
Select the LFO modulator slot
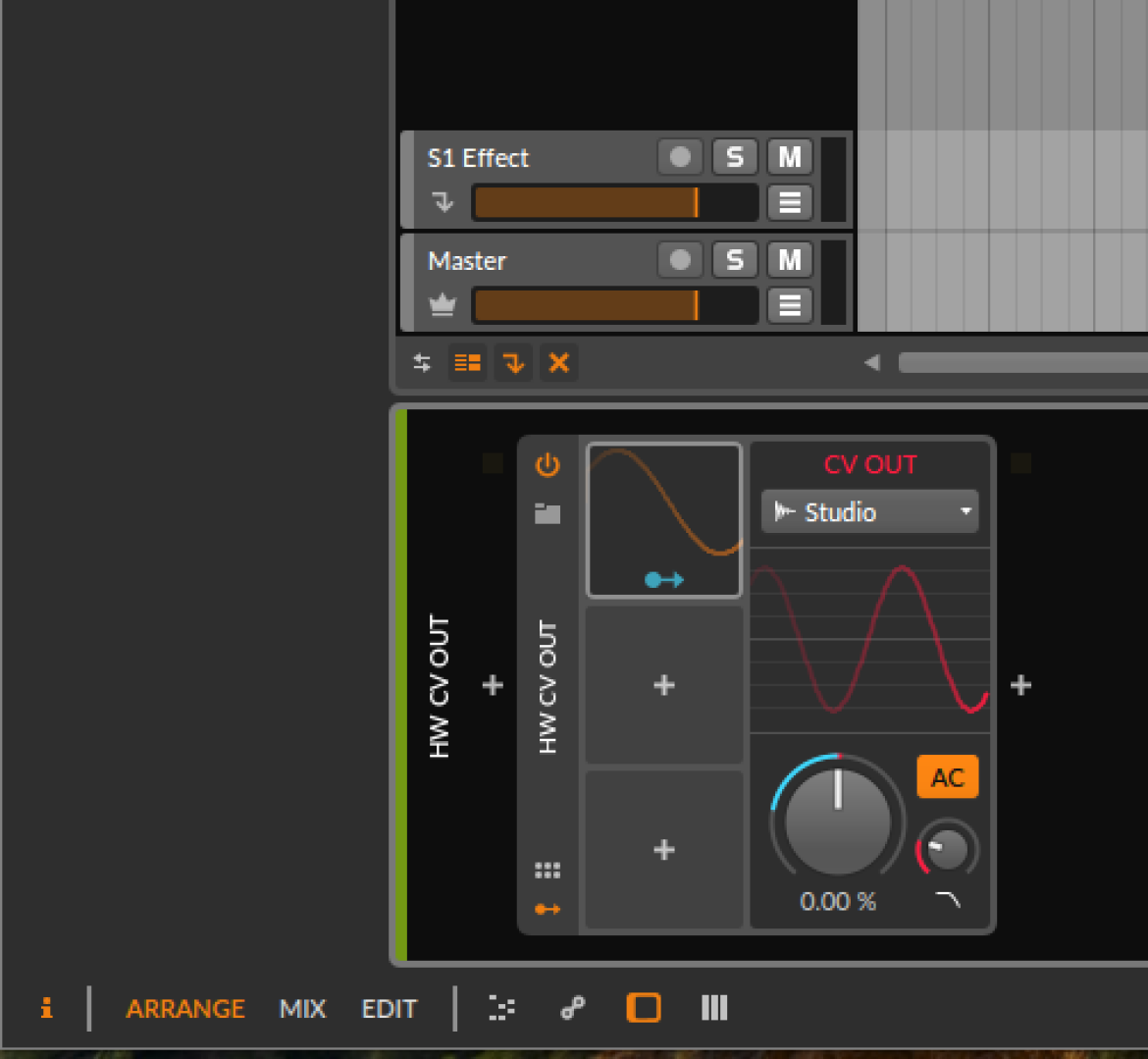665,520
